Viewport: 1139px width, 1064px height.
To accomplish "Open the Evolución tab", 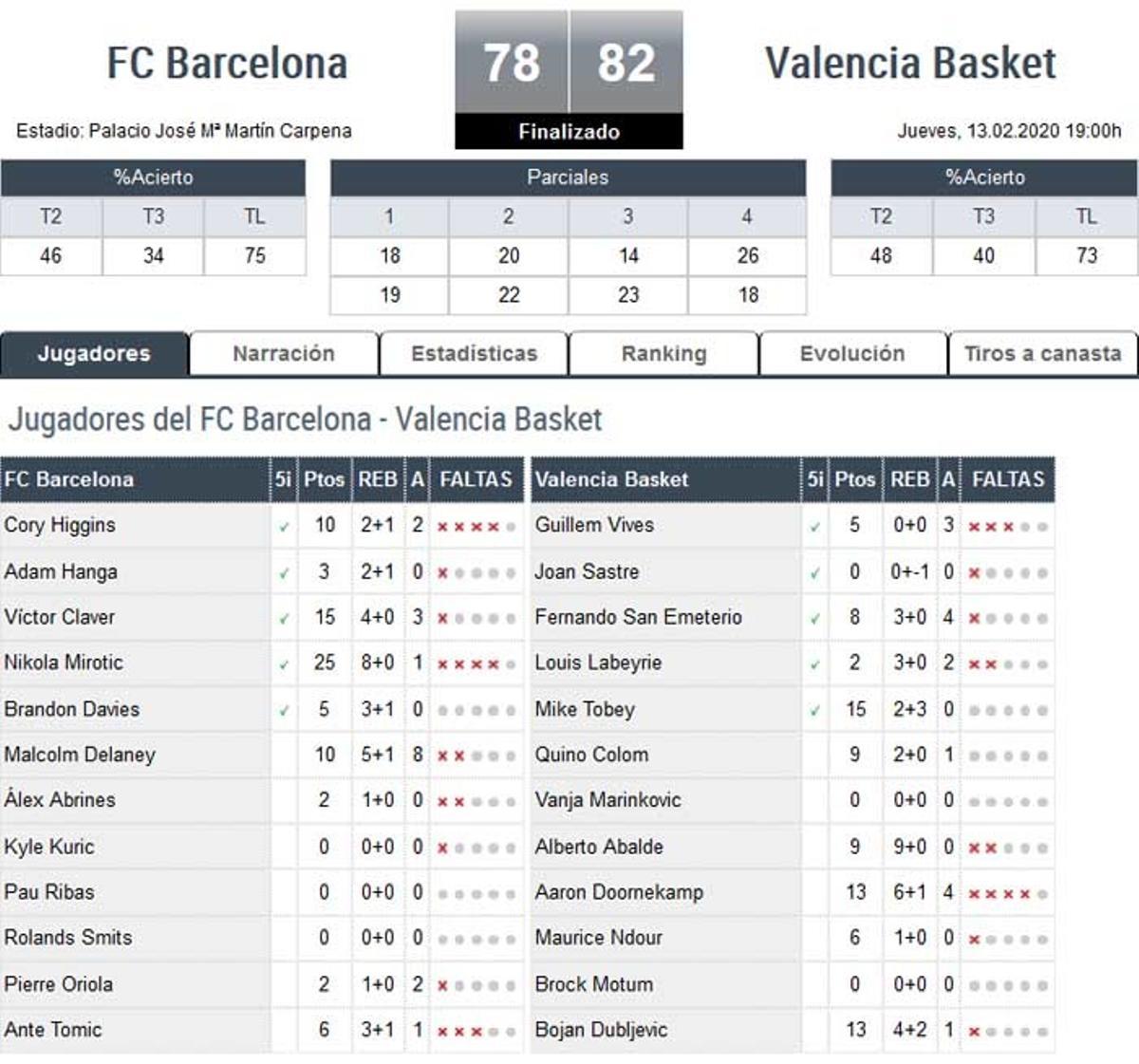I will pos(851,353).
